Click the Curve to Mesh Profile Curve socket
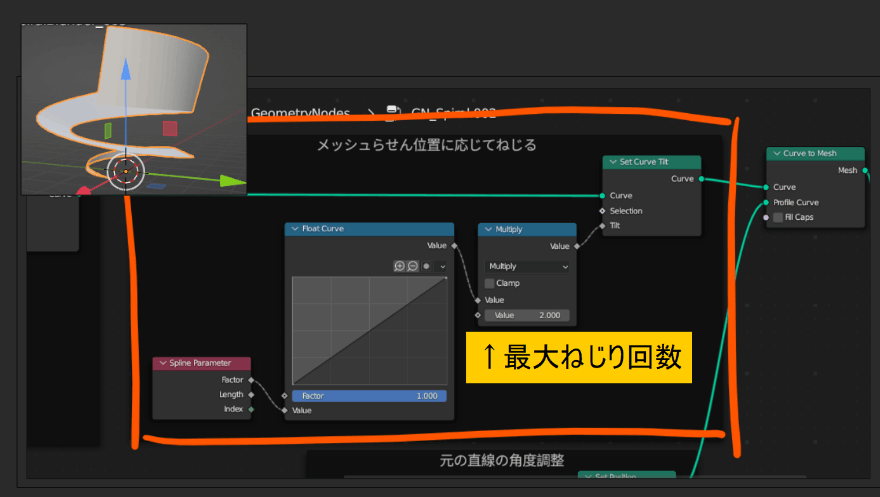The height and width of the screenshot is (497, 880). pyautogui.click(x=766, y=203)
